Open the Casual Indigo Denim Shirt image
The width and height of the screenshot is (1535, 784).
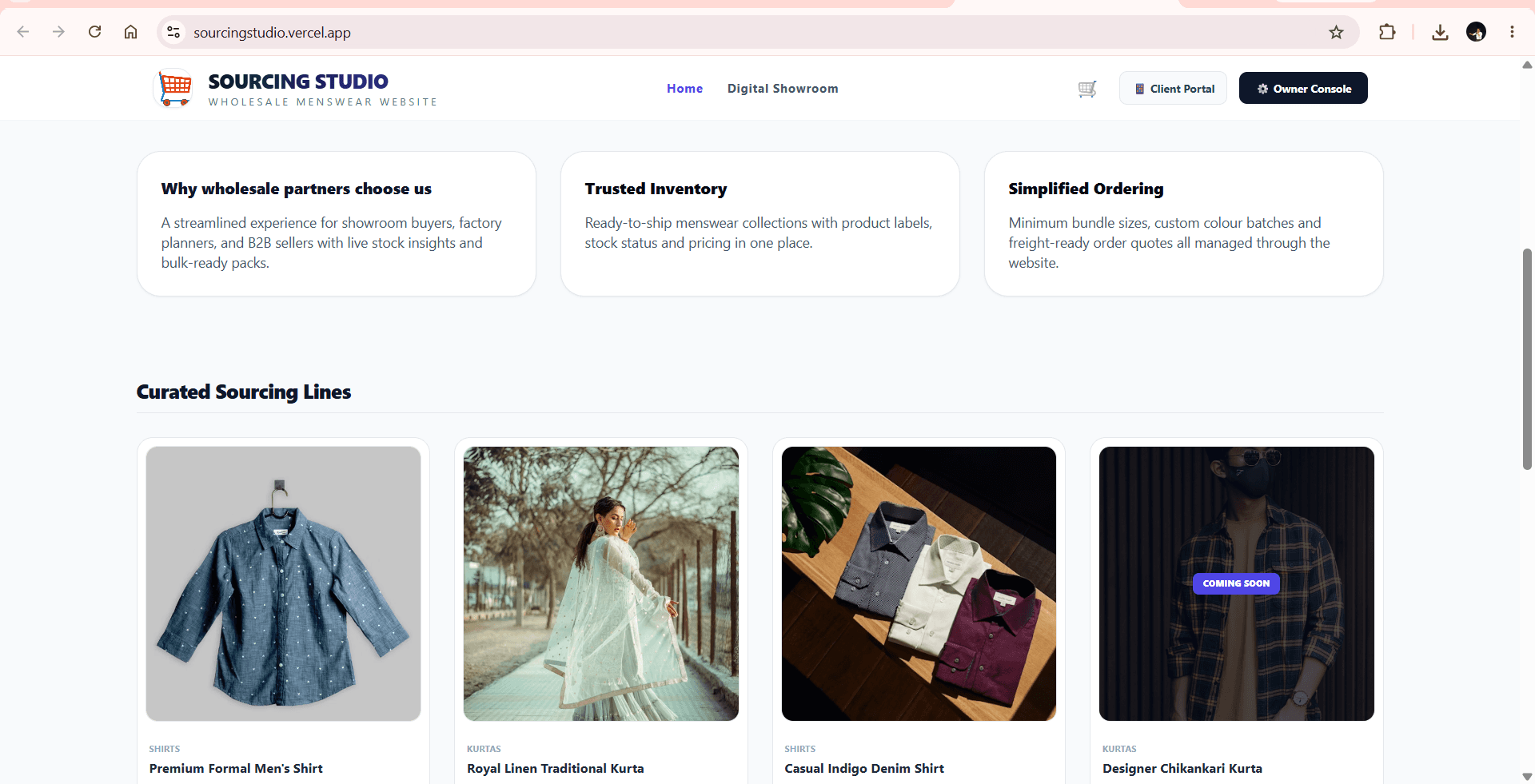point(919,583)
